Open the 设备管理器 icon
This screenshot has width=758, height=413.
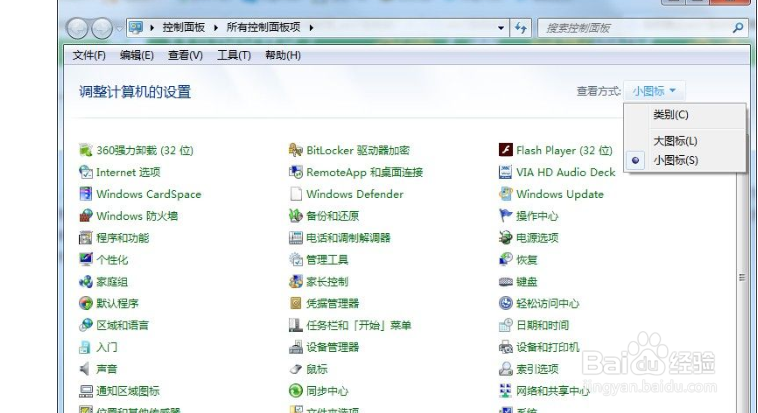click(x=295, y=347)
